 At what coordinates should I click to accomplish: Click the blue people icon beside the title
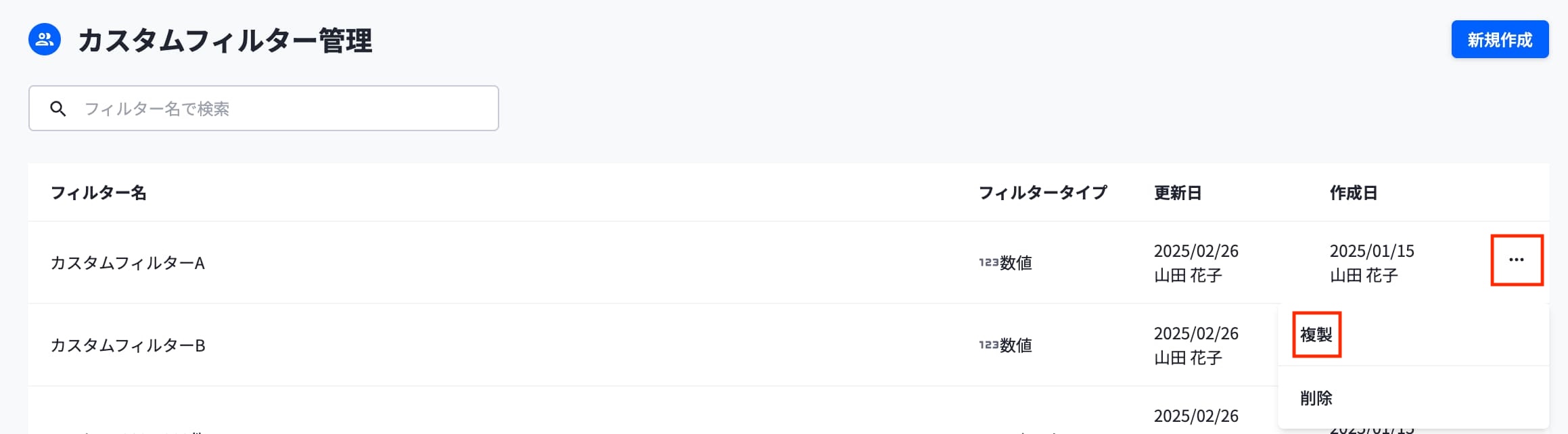[45, 39]
